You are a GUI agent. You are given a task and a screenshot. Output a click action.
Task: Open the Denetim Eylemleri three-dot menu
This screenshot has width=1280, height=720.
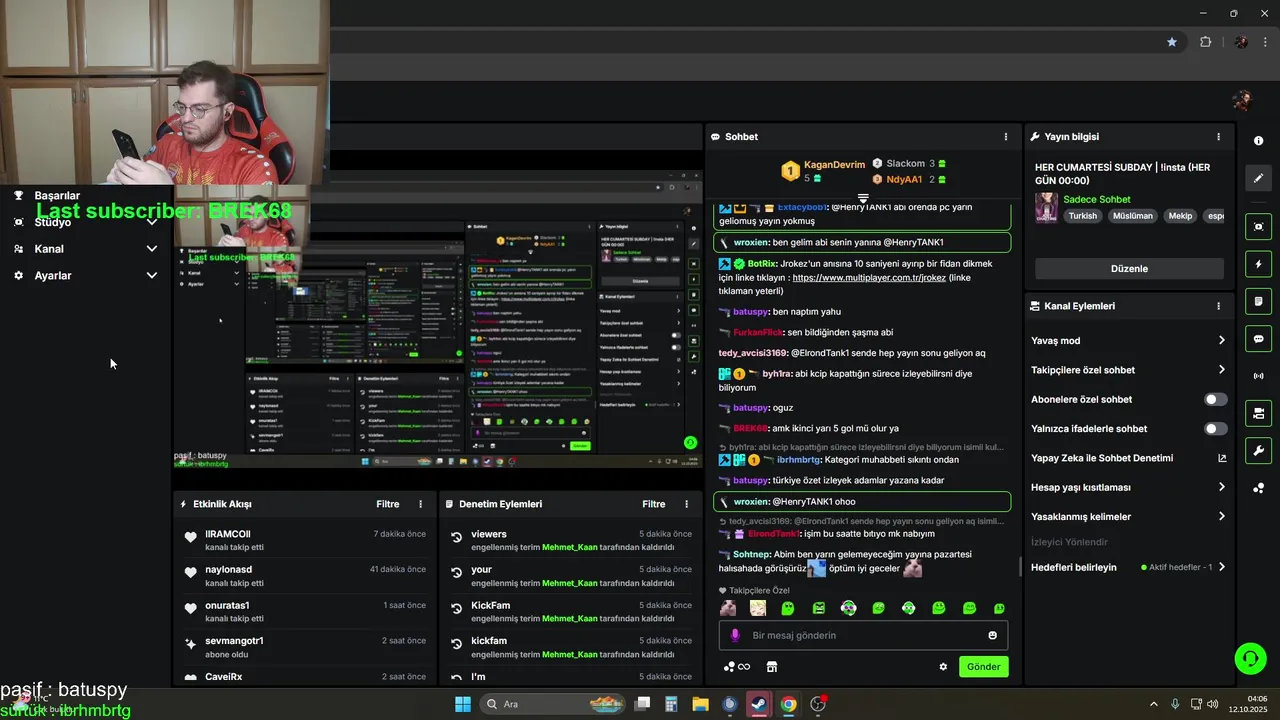pyautogui.click(x=686, y=504)
